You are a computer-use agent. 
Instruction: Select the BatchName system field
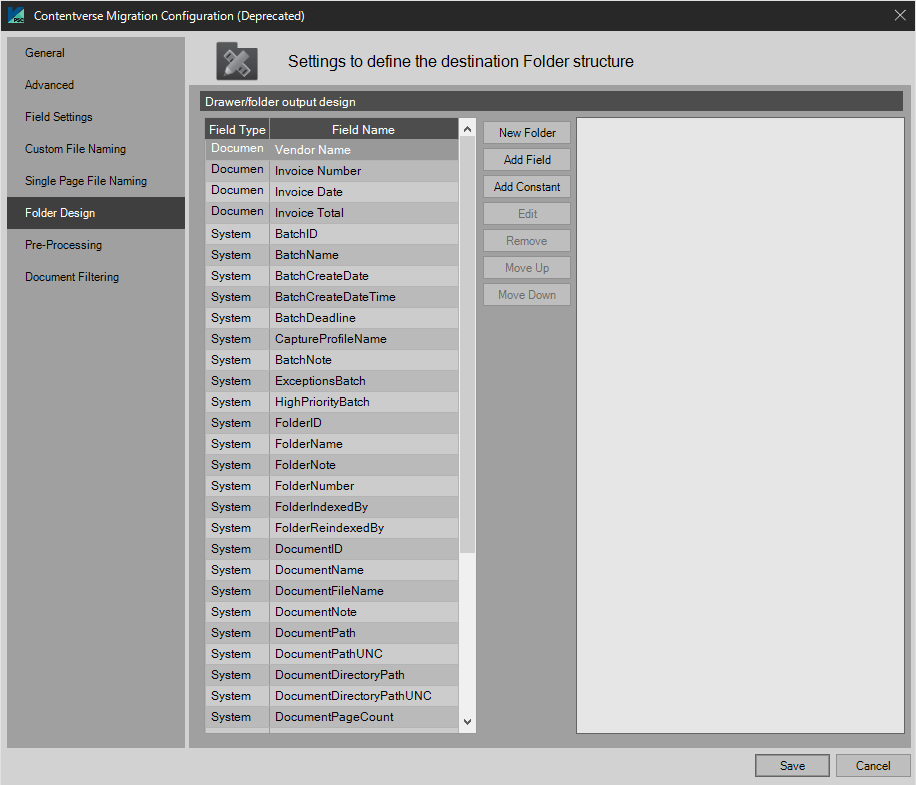tap(331, 255)
